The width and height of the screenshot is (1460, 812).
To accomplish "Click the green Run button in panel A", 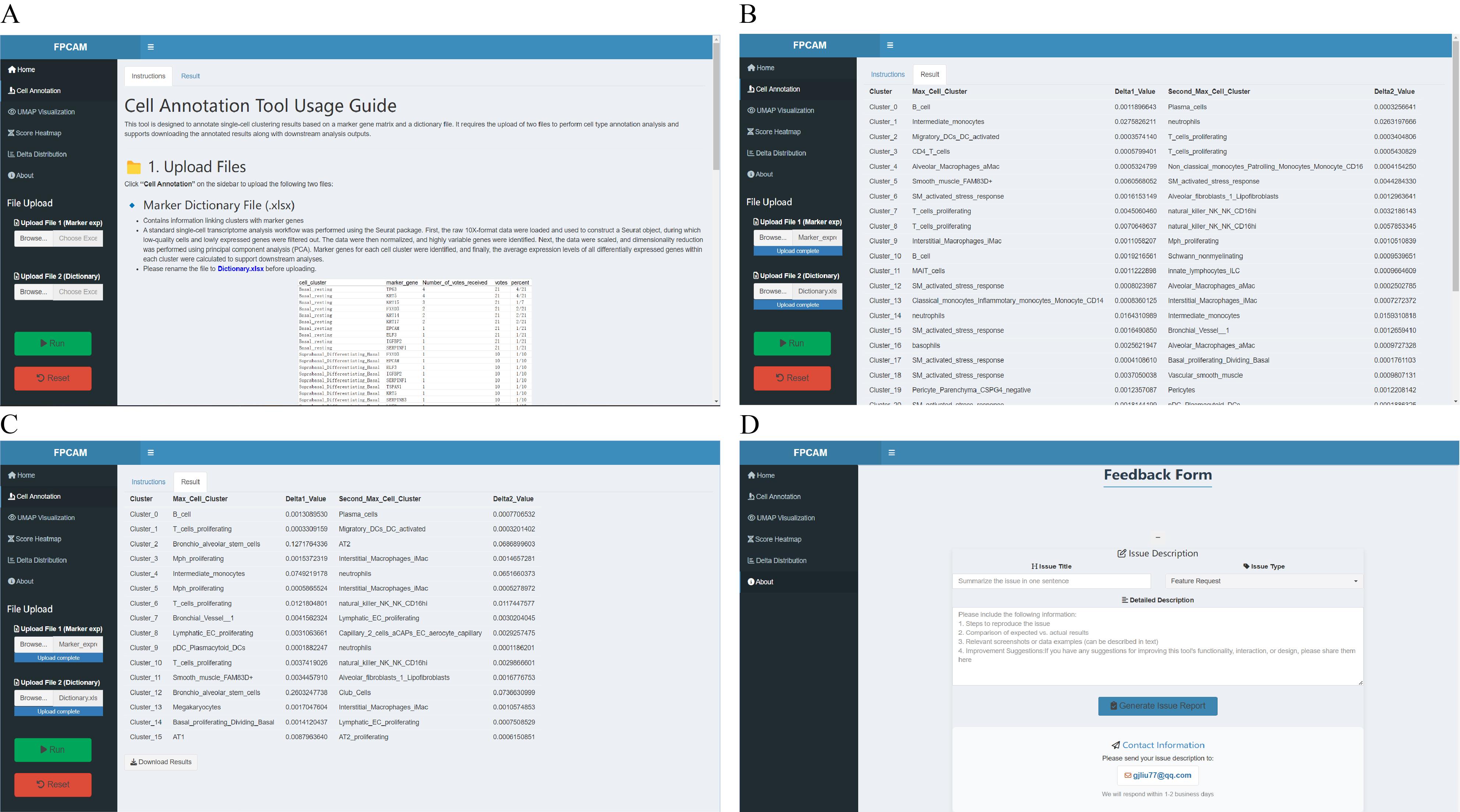I will point(53,343).
